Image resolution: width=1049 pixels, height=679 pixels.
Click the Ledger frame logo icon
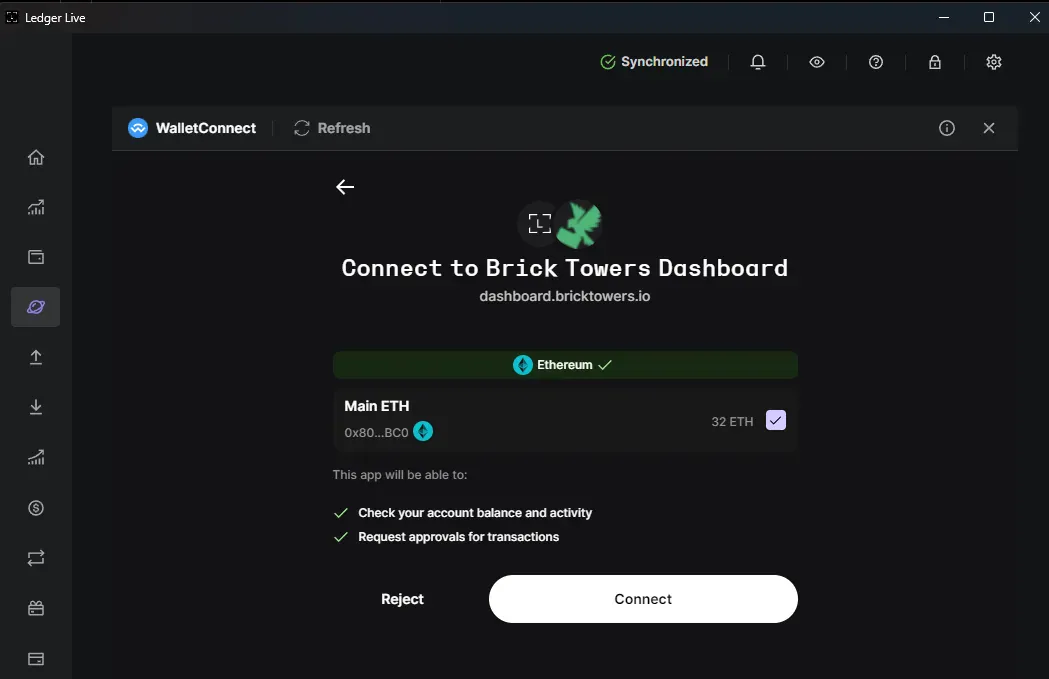[539, 223]
